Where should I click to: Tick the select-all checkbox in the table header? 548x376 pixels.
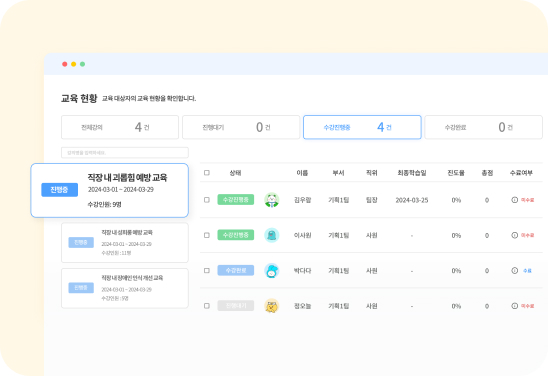coord(207,173)
